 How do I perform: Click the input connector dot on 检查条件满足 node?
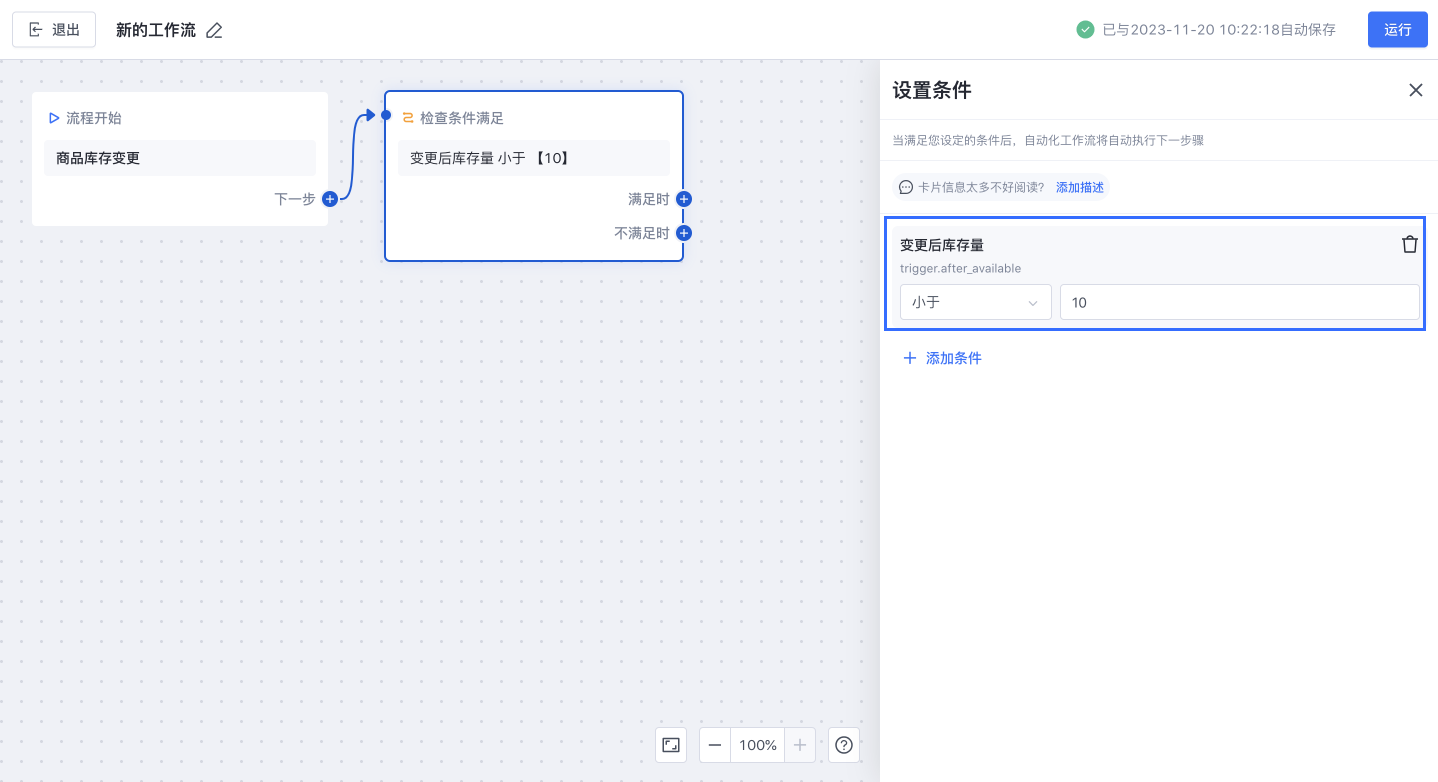pyautogui.click(x=386, y=115)
